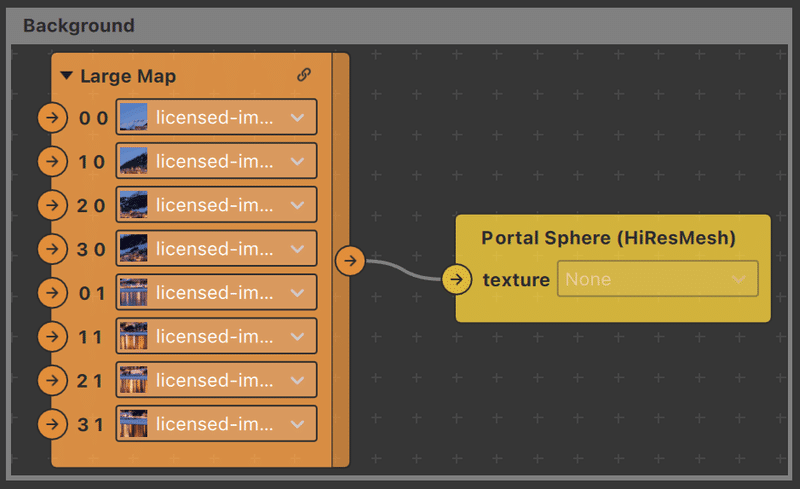Select the Portal Sphere (HiResMesh) node title

[608, 238]
